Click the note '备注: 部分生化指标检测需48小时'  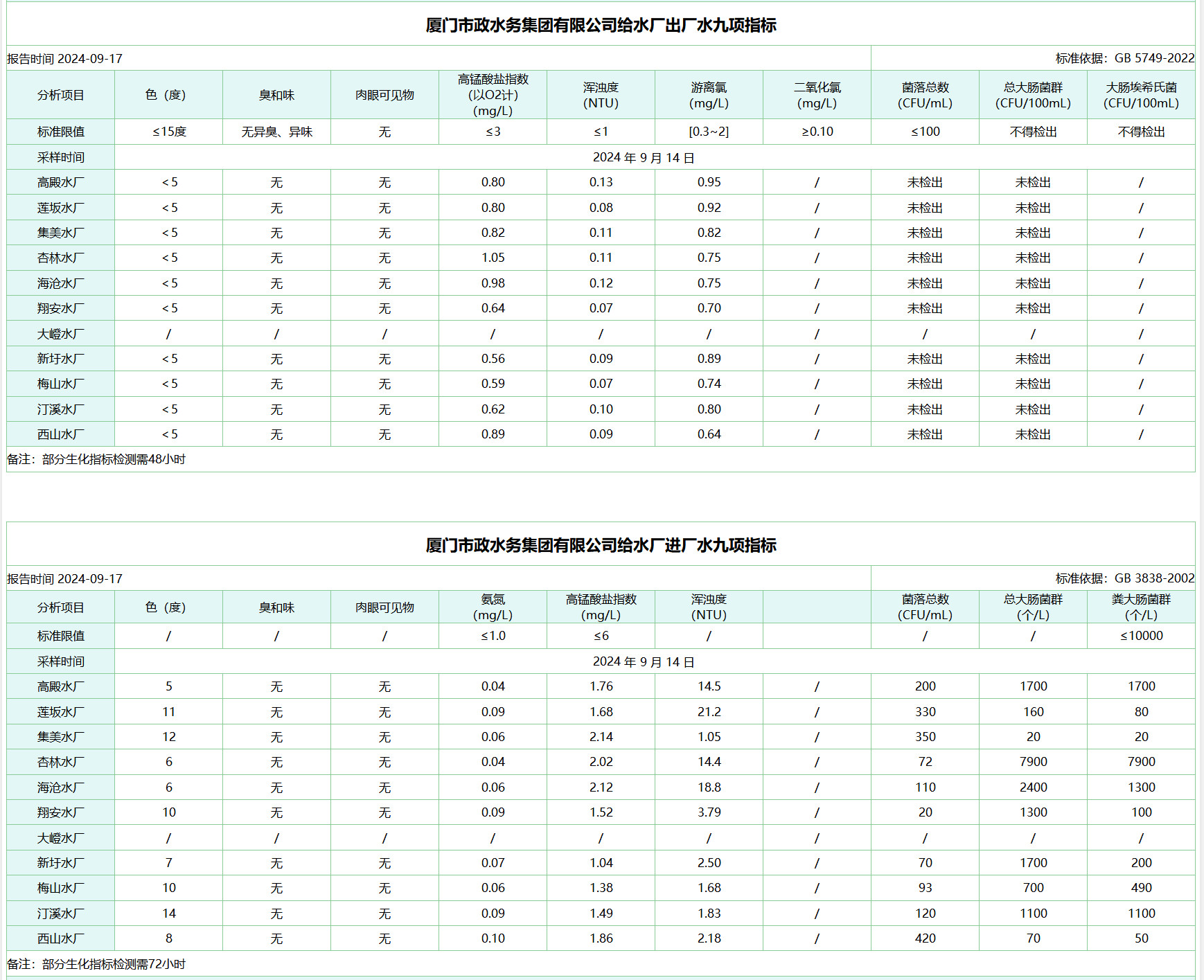(x=96, y=459)
